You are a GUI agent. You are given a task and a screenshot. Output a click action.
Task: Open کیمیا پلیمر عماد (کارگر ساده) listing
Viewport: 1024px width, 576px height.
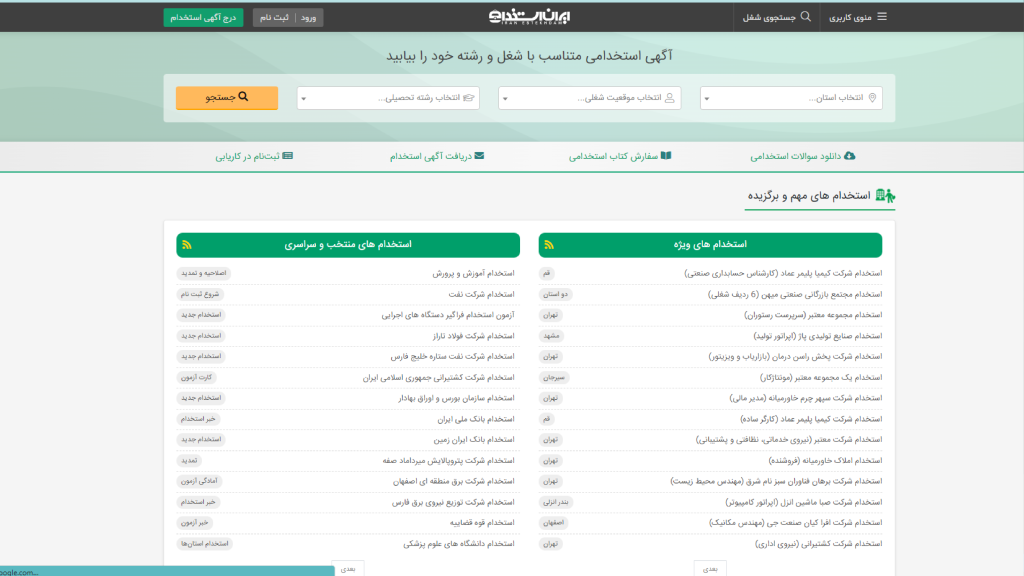[811, 419]
